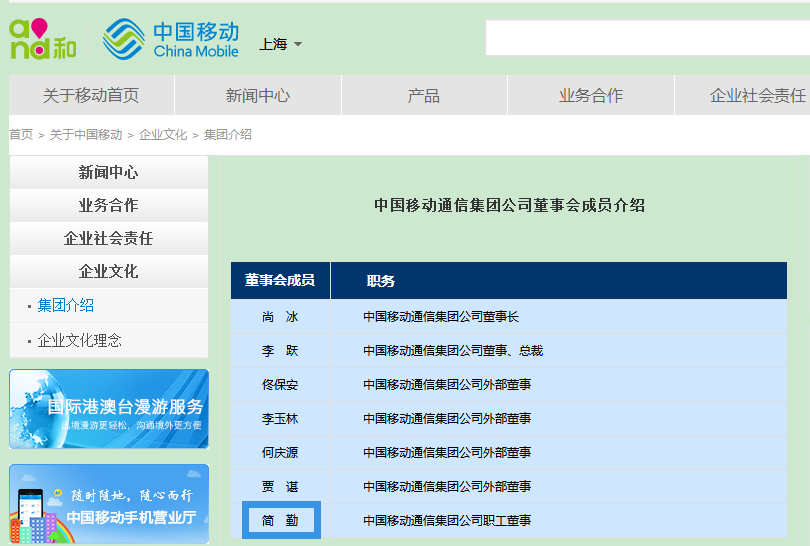
Task: Open 产品 navigation tab
Action: pos(424,96)
